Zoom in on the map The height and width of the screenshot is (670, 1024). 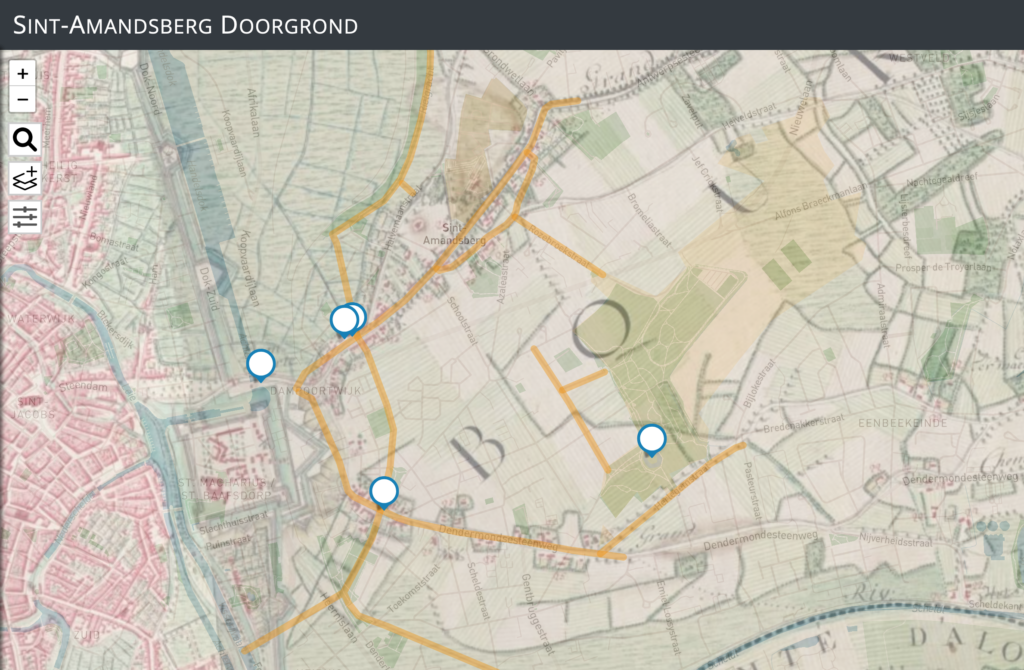(23, 73)
